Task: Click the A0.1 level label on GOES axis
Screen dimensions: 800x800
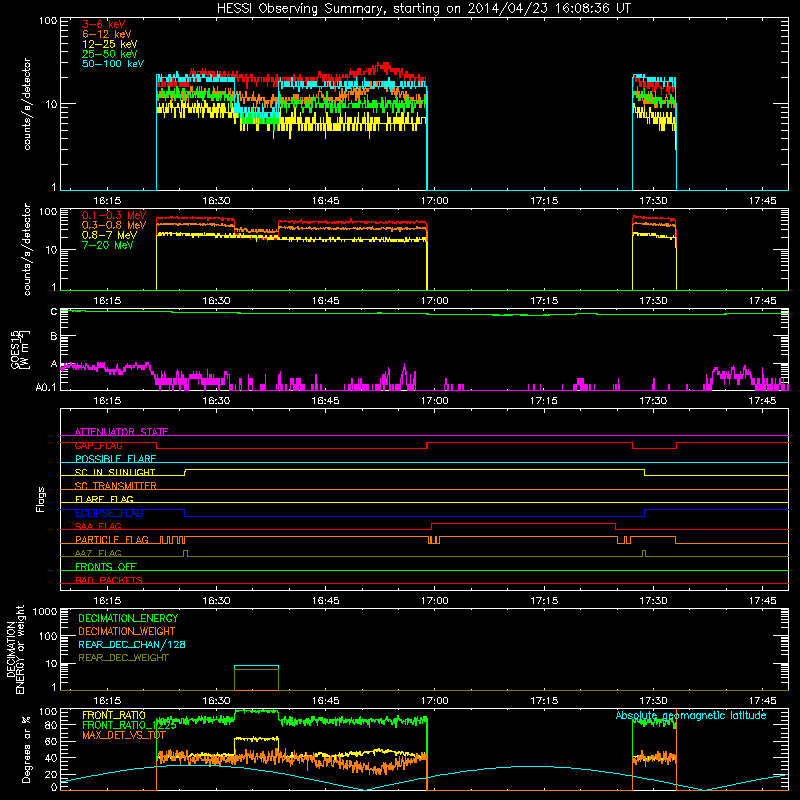Action: (46, 387)
